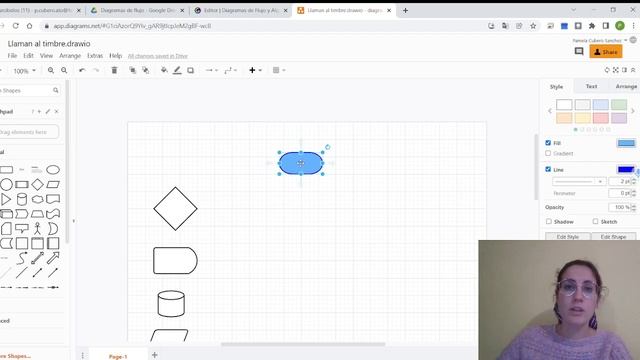The height and width of the screenshot is (360, 640).
Task: Select the ellipse shape in the shapes palette
Action: 53,169
